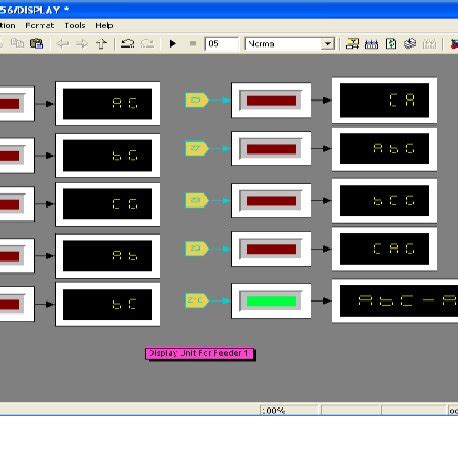The image size is (458, 458).
Task: Click the green indicator lamp block
Action: (271, 301)
